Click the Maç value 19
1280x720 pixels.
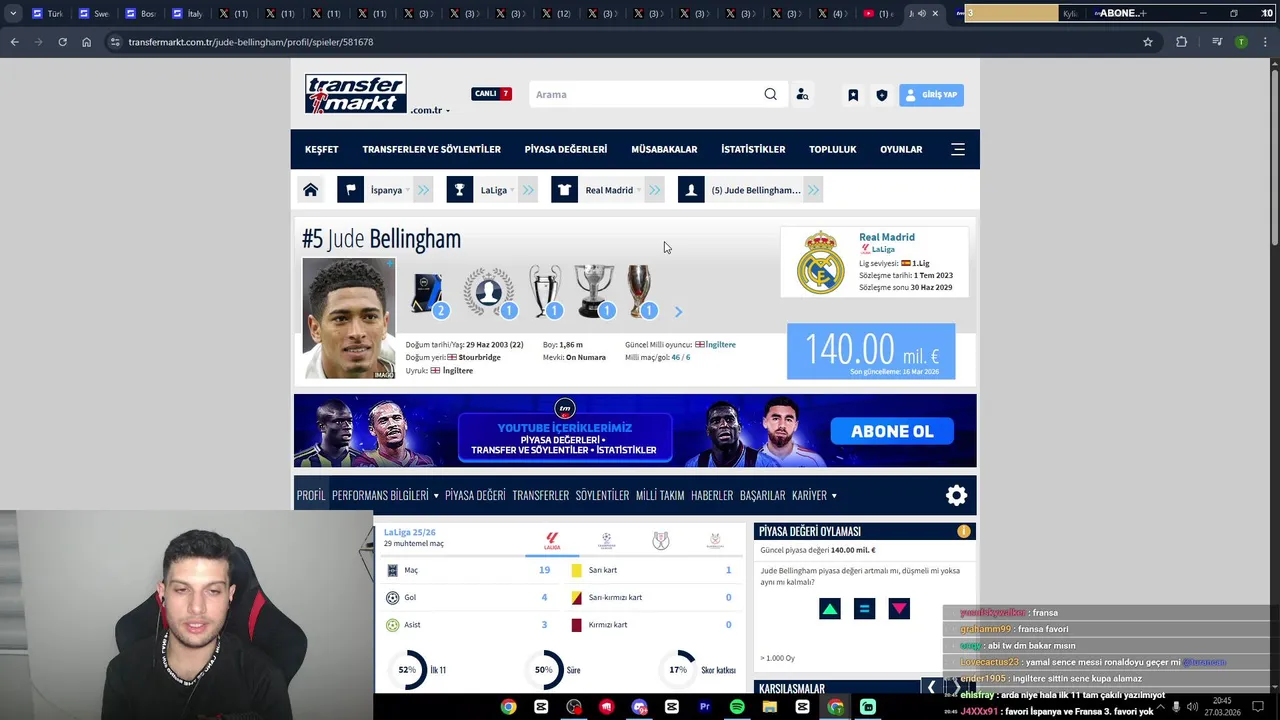[544, 570]
